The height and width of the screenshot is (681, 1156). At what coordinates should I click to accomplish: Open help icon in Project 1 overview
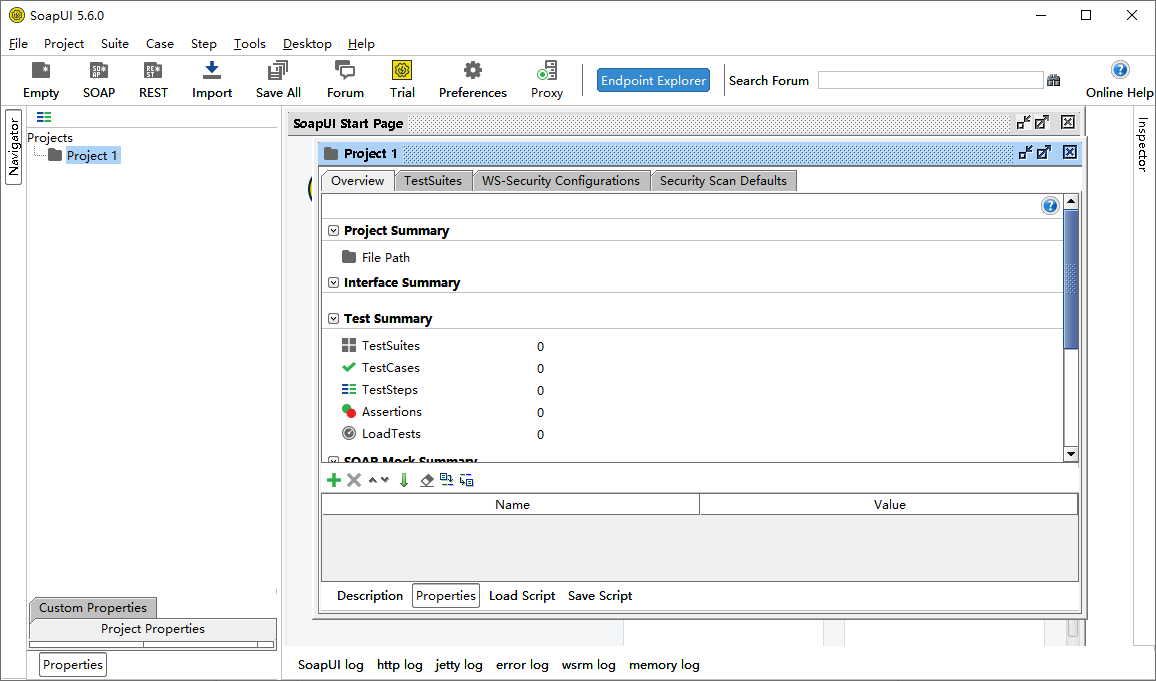pos(1050,206)
